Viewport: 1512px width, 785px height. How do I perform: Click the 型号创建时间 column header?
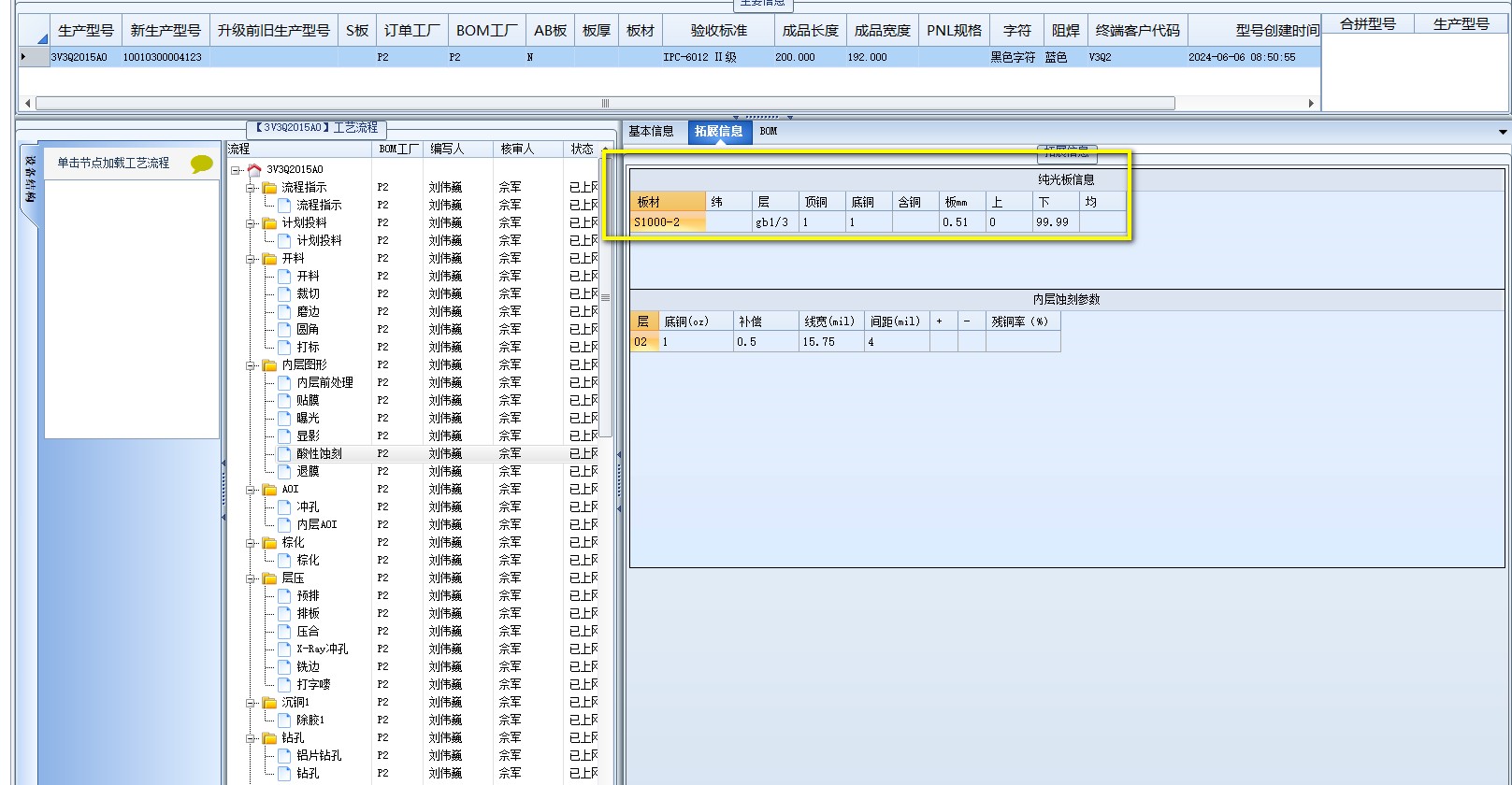click(x=1255, y=31)
